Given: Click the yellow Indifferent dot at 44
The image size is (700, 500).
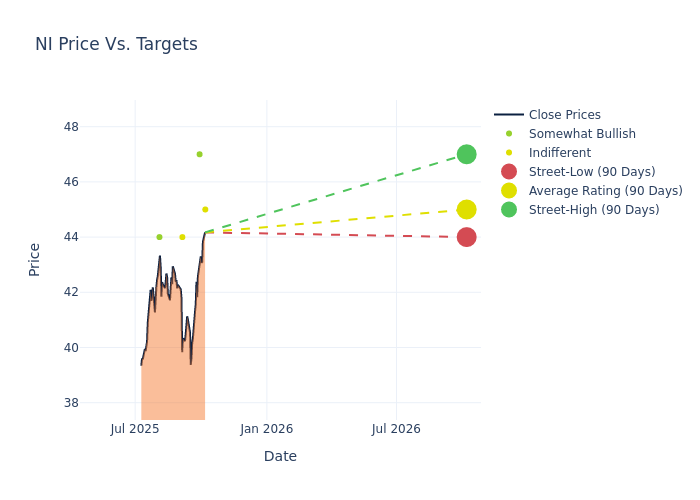Looking at the screenshot, I should (182, 237).
